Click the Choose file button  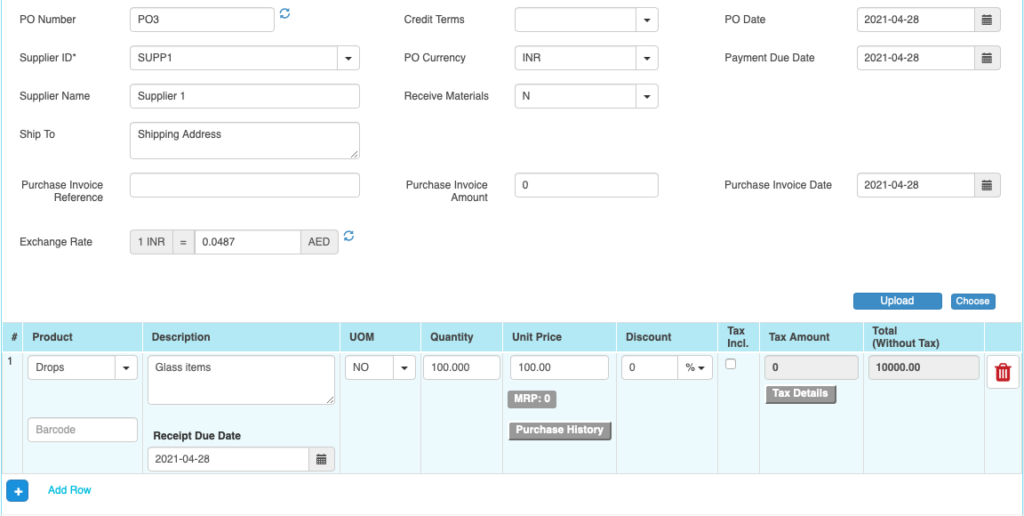(x=973, y=301)
